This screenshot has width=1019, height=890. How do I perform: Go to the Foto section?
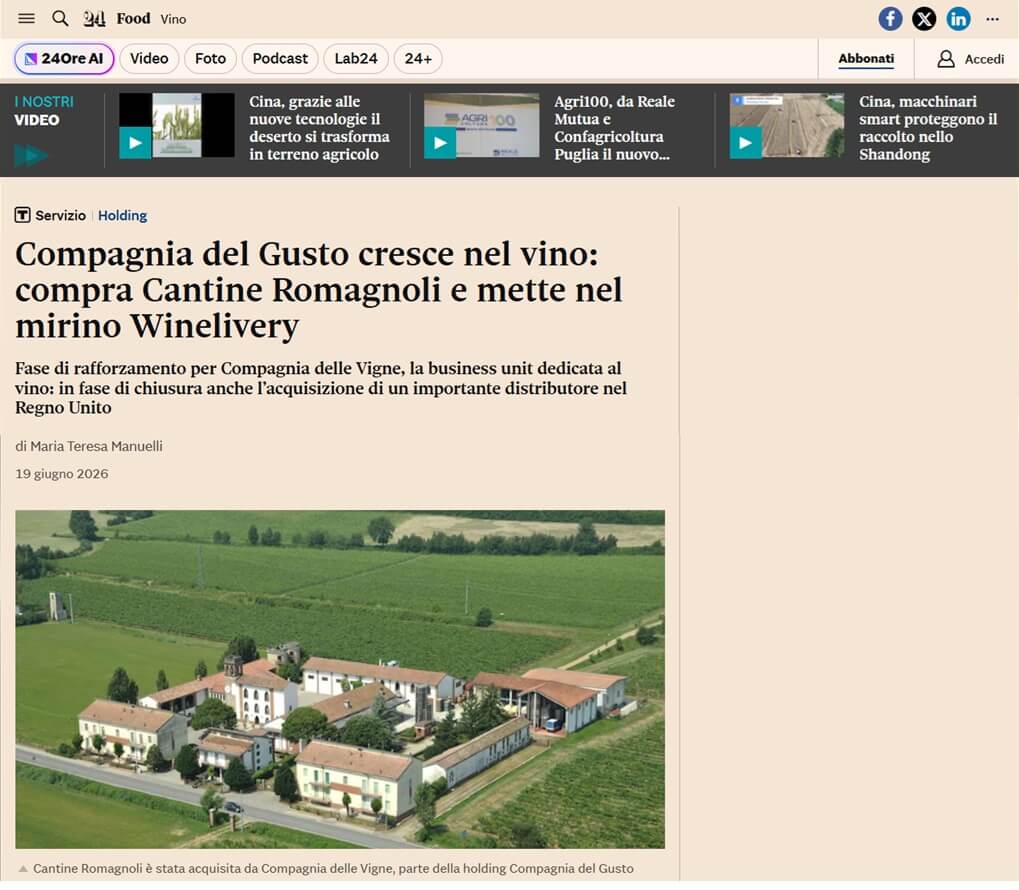pos(210,59)
